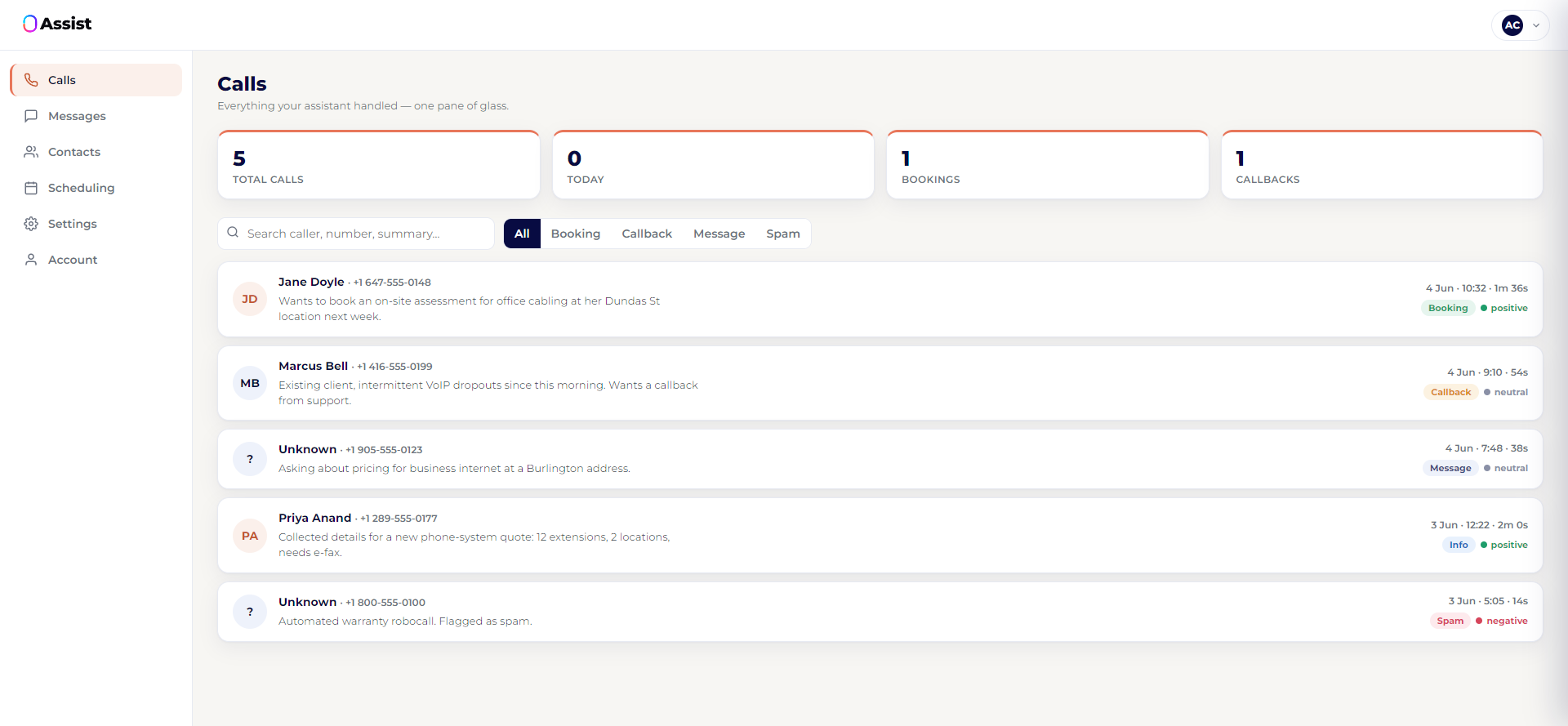Click Priya Anand's name
The width and height of the screenshot is (1568, 726).
coord(314,518)
